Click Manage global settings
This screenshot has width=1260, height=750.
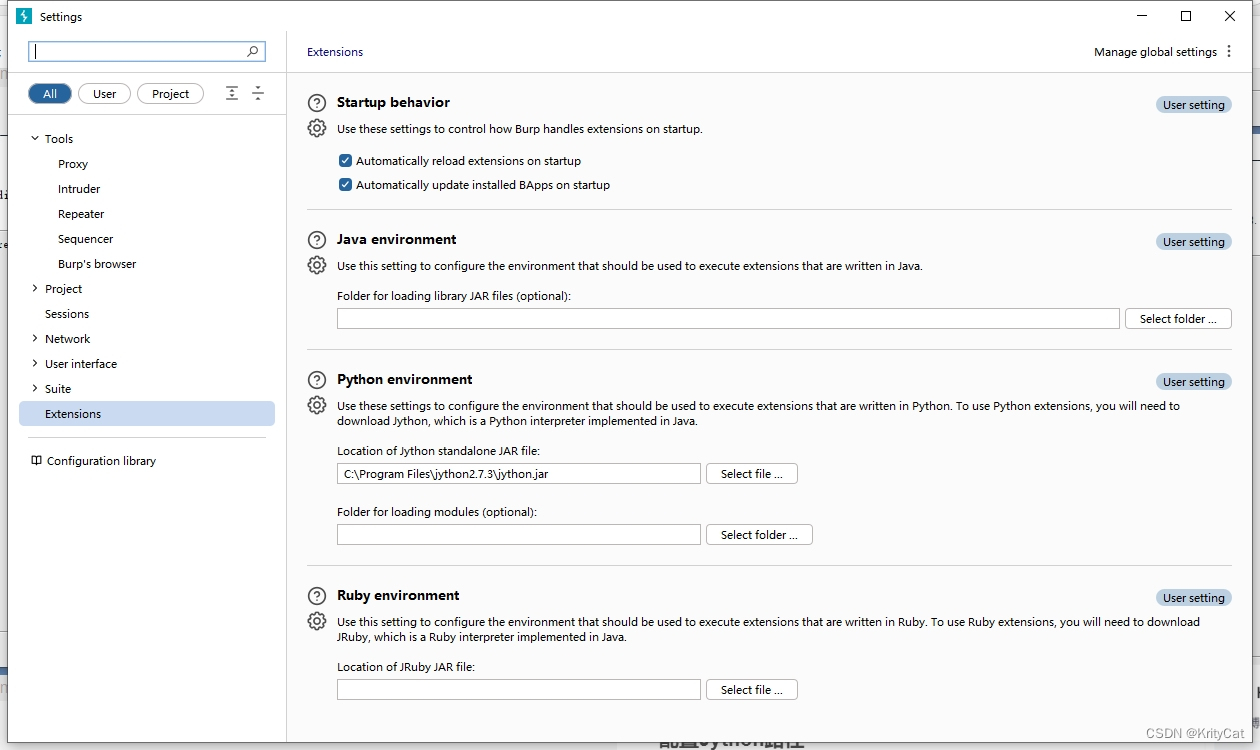click(x=1155, y=52)
